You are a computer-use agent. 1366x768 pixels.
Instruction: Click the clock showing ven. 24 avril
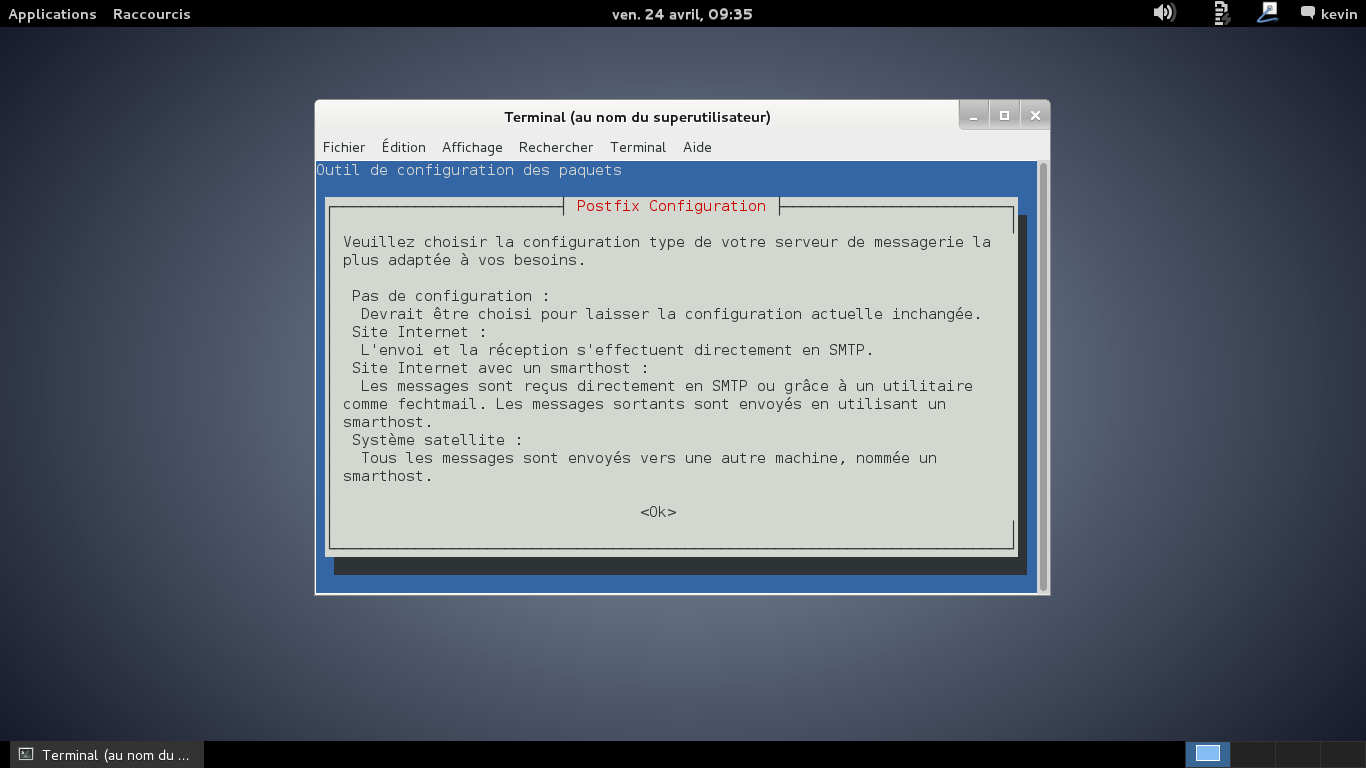pos(682,14)
